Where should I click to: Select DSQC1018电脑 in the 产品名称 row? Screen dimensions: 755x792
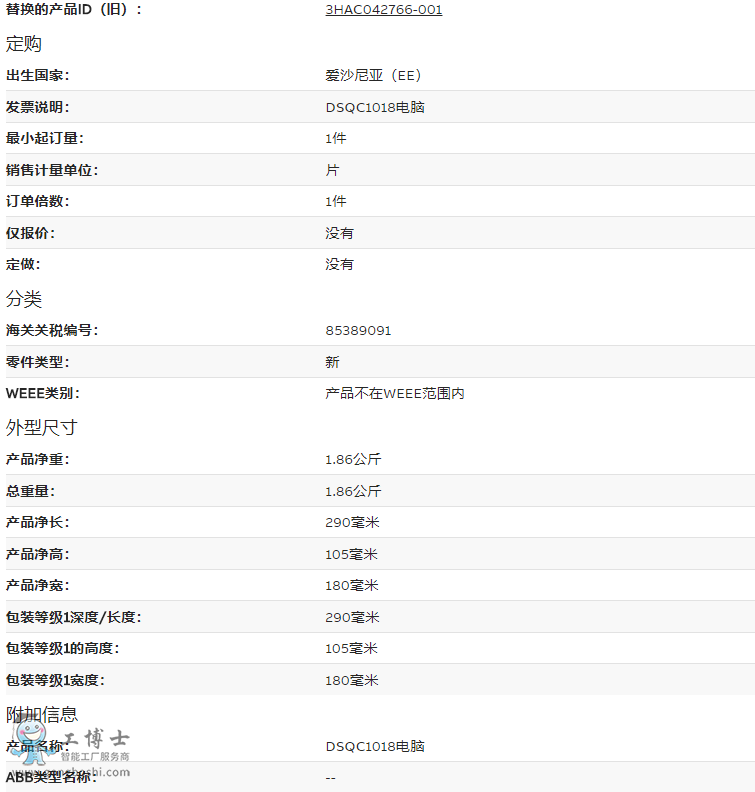pyautogui.click(x=375, y=746)
